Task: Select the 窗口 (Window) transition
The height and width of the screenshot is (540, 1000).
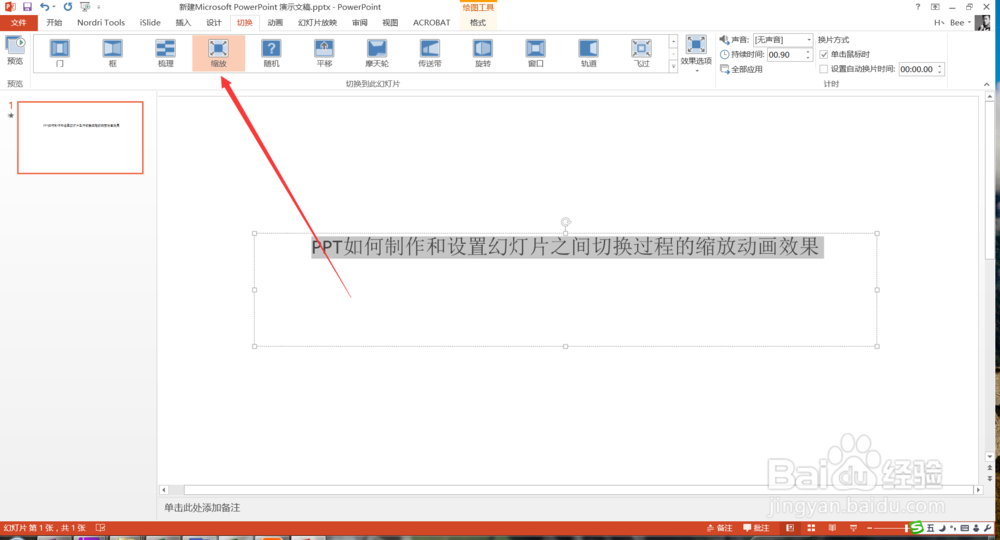Action: pyautogui.click(x=536, y=53)
